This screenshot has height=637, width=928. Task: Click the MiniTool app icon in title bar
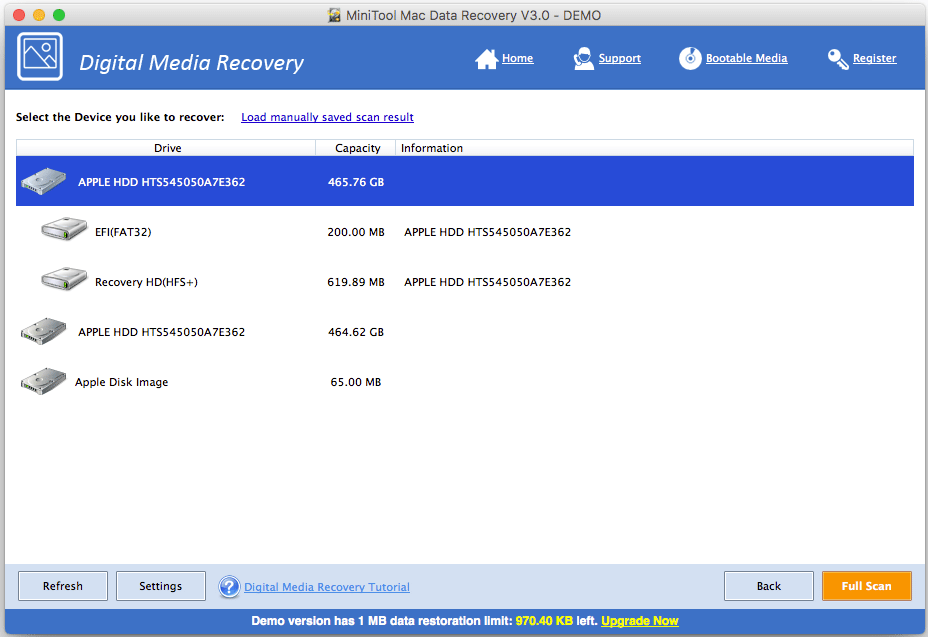(x=334, y=15)
